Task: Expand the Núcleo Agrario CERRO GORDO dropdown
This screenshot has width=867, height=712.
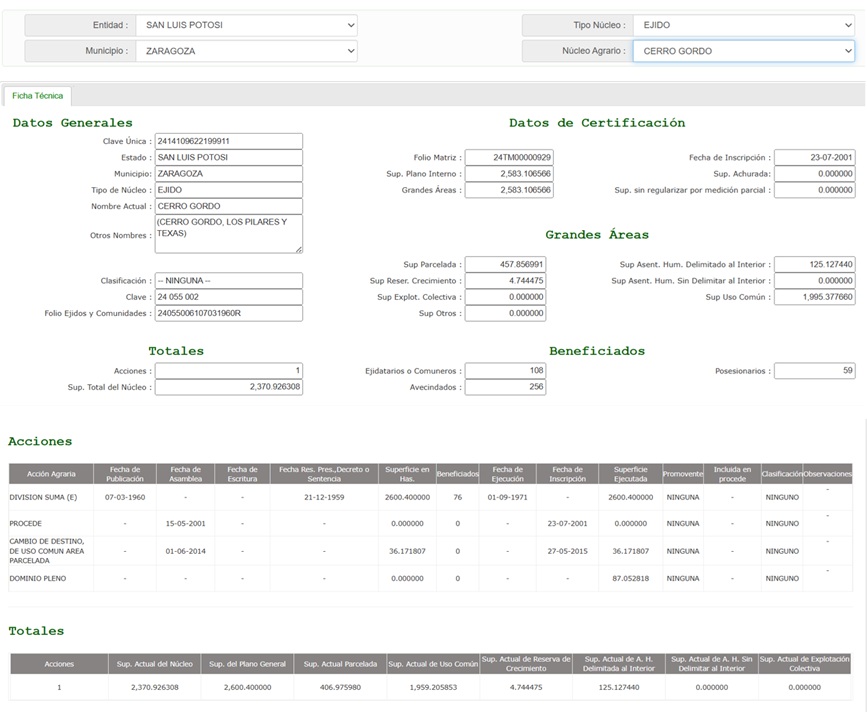Action: pos(744,51)
